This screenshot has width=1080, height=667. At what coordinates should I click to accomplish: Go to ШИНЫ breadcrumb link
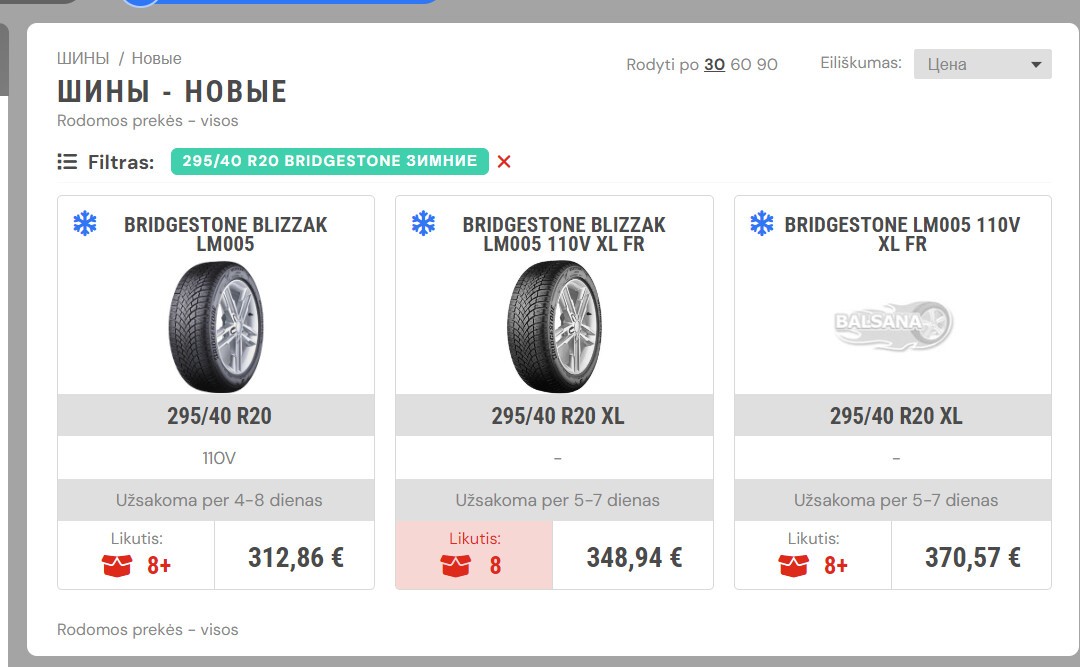point(83,59)
